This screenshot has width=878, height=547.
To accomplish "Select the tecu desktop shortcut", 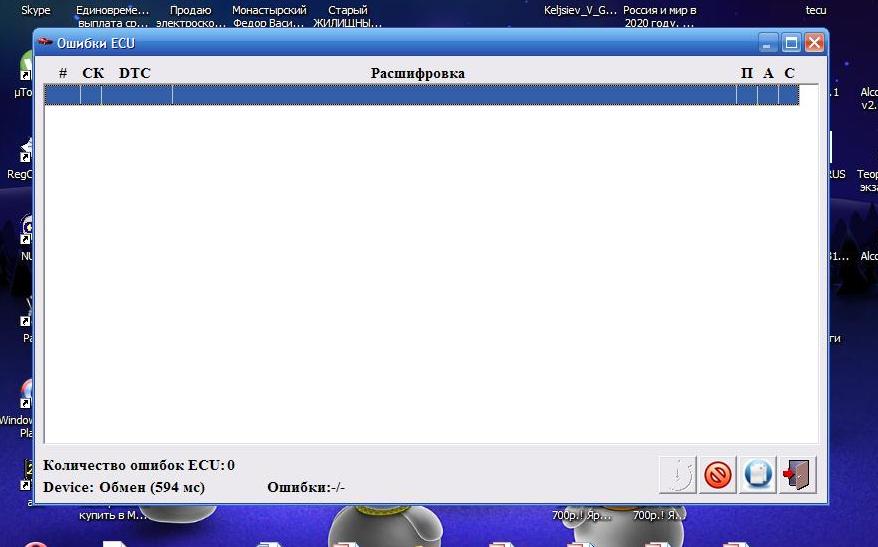I will (816, 11).
